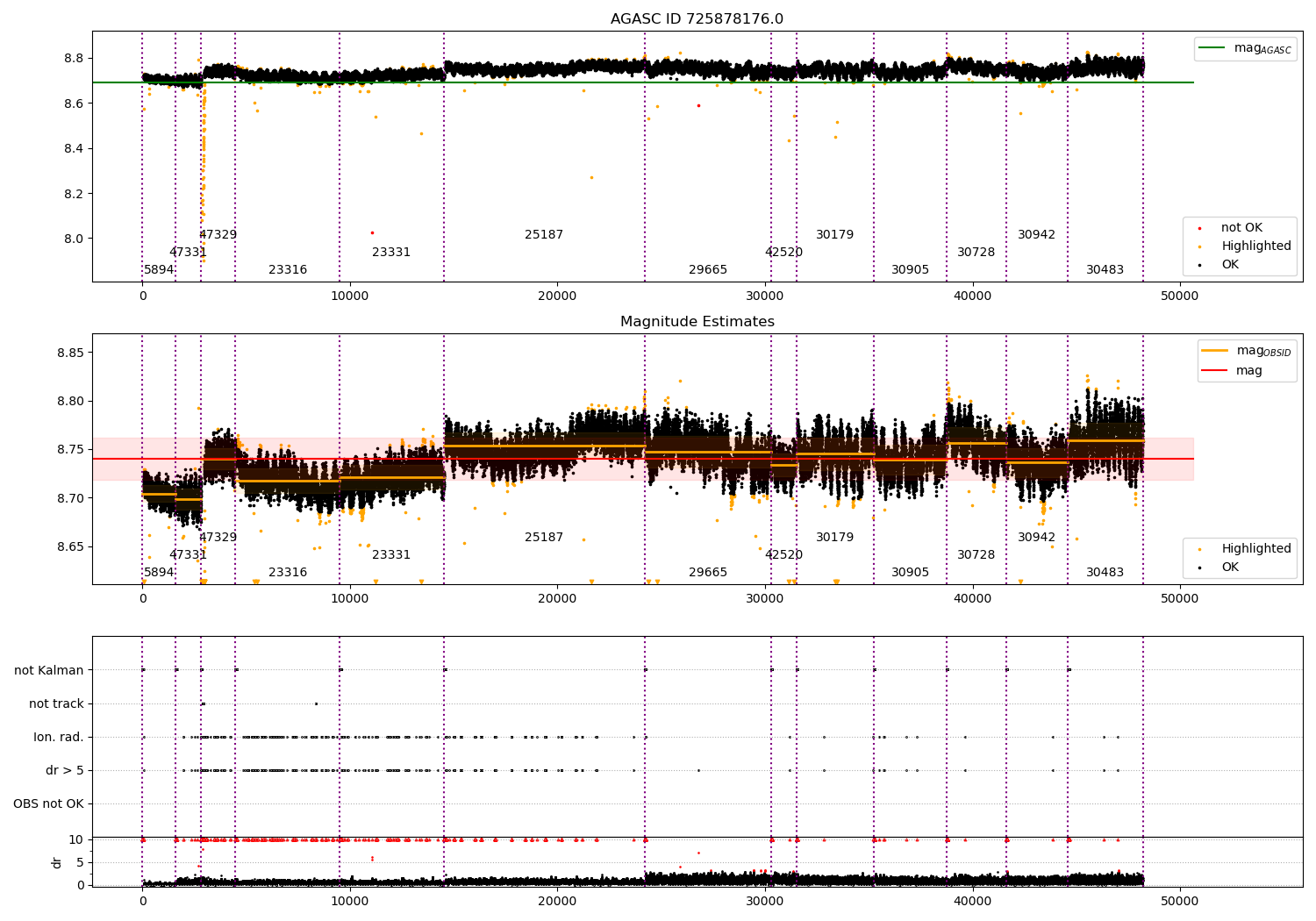Click obsid label 30942 in the Magnitude Estimates plot
Viewport: 1316px width, 921px height.
click(1036, 538)
